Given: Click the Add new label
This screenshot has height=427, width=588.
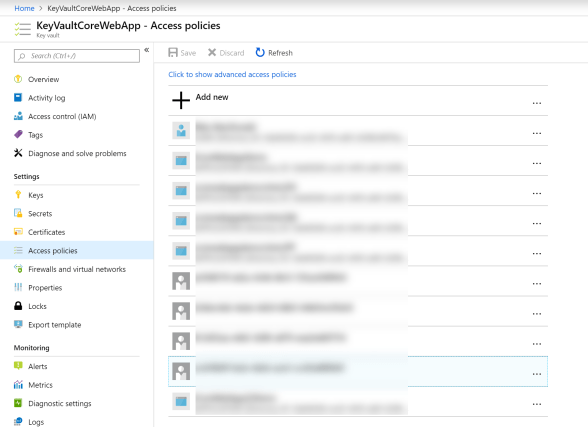Looking at the screenshot, I should pos(212,97).
